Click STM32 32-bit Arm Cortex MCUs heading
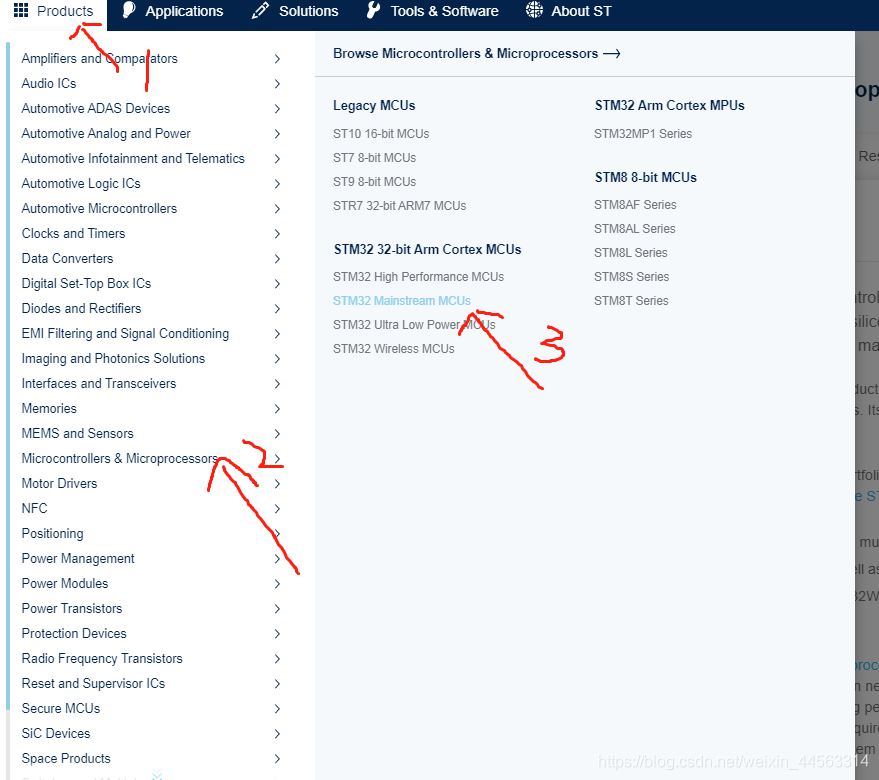 click(427, 250)
